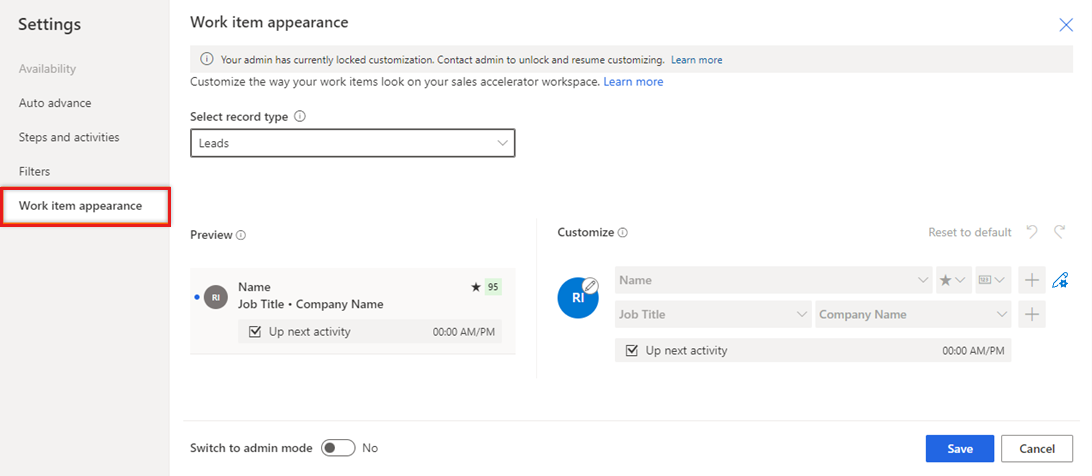
Task: Click the blue Save button
Action: [959, 449]
